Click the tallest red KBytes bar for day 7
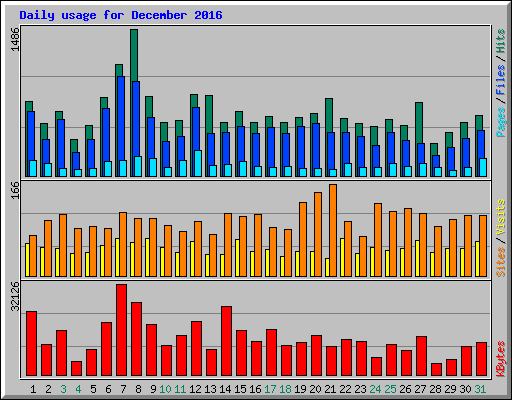The image size is (512, 400). [x=121, y=330]
